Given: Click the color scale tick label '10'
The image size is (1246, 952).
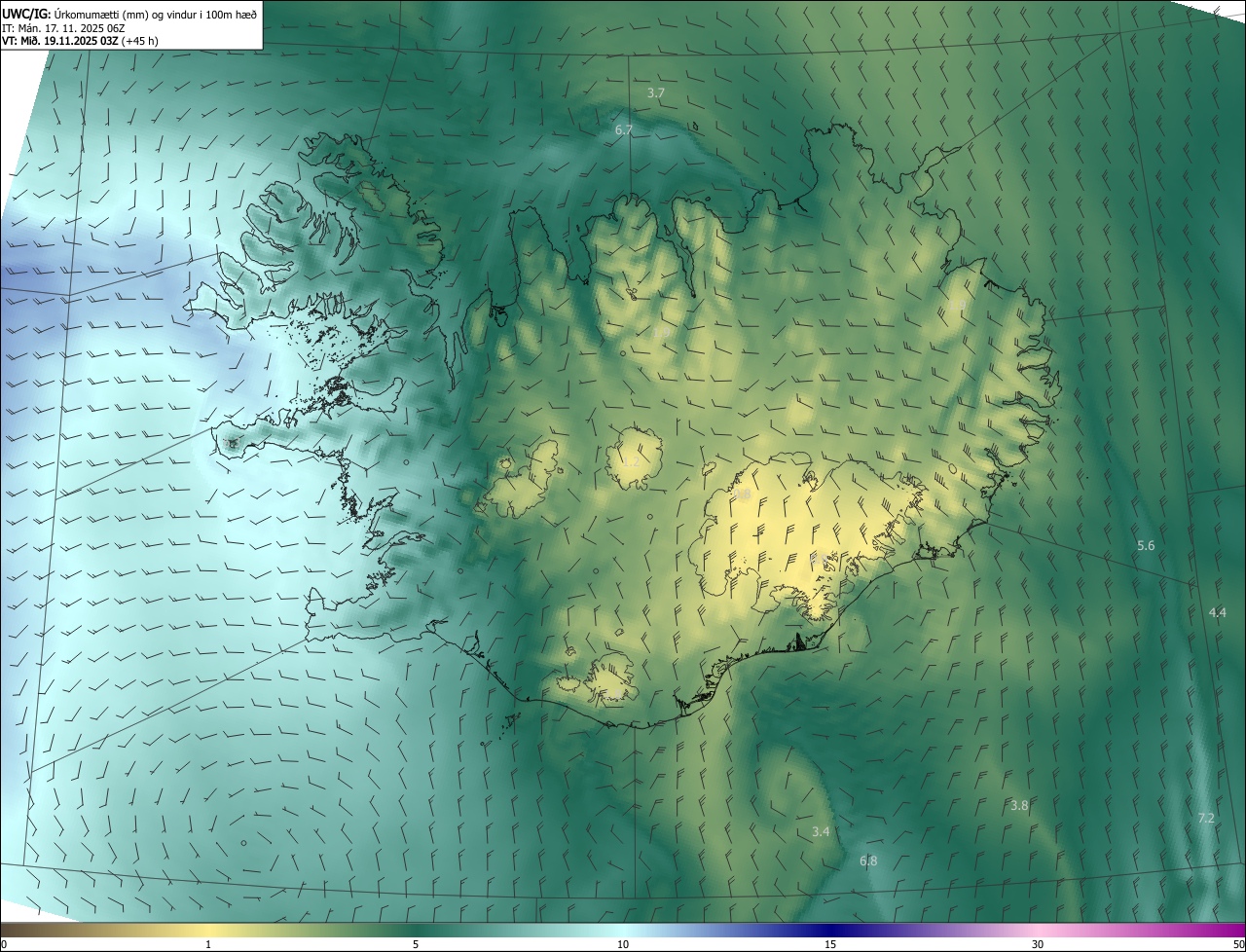Looking at the screenshot, I should point(623,944).
